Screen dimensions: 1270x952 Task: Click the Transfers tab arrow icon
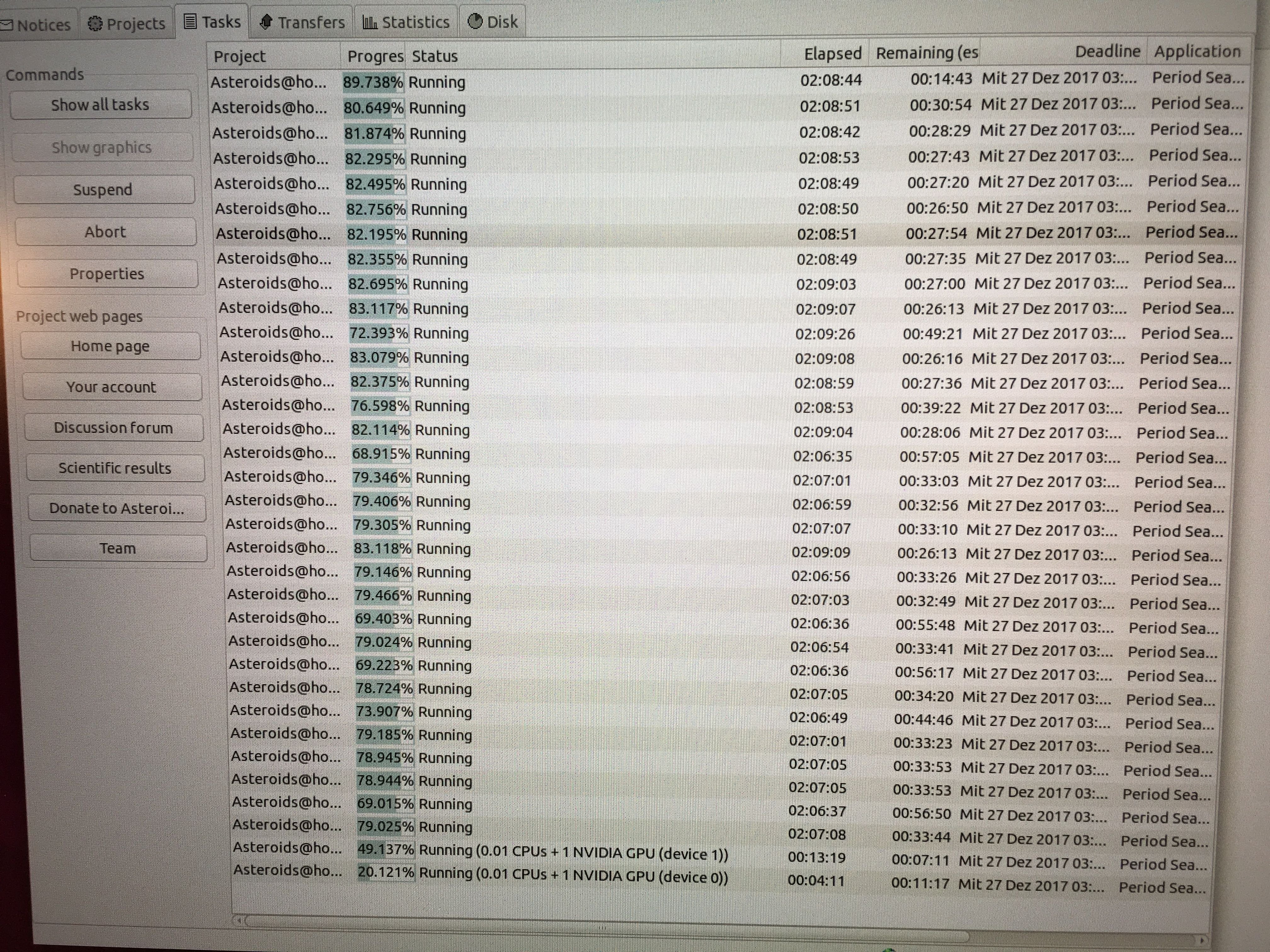(265, 22)
